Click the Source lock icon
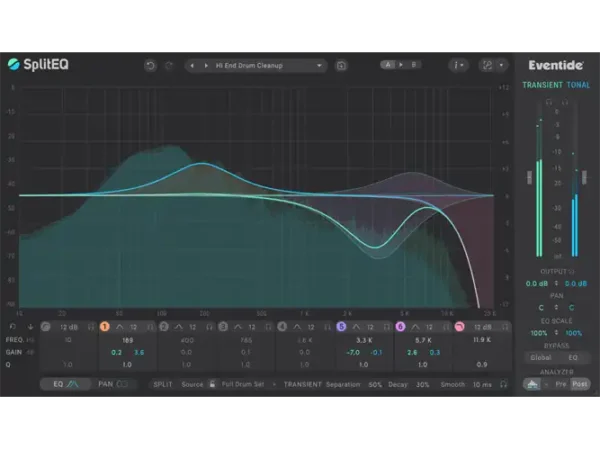Screen dimensions: 600x450 (x=212, y=384)
